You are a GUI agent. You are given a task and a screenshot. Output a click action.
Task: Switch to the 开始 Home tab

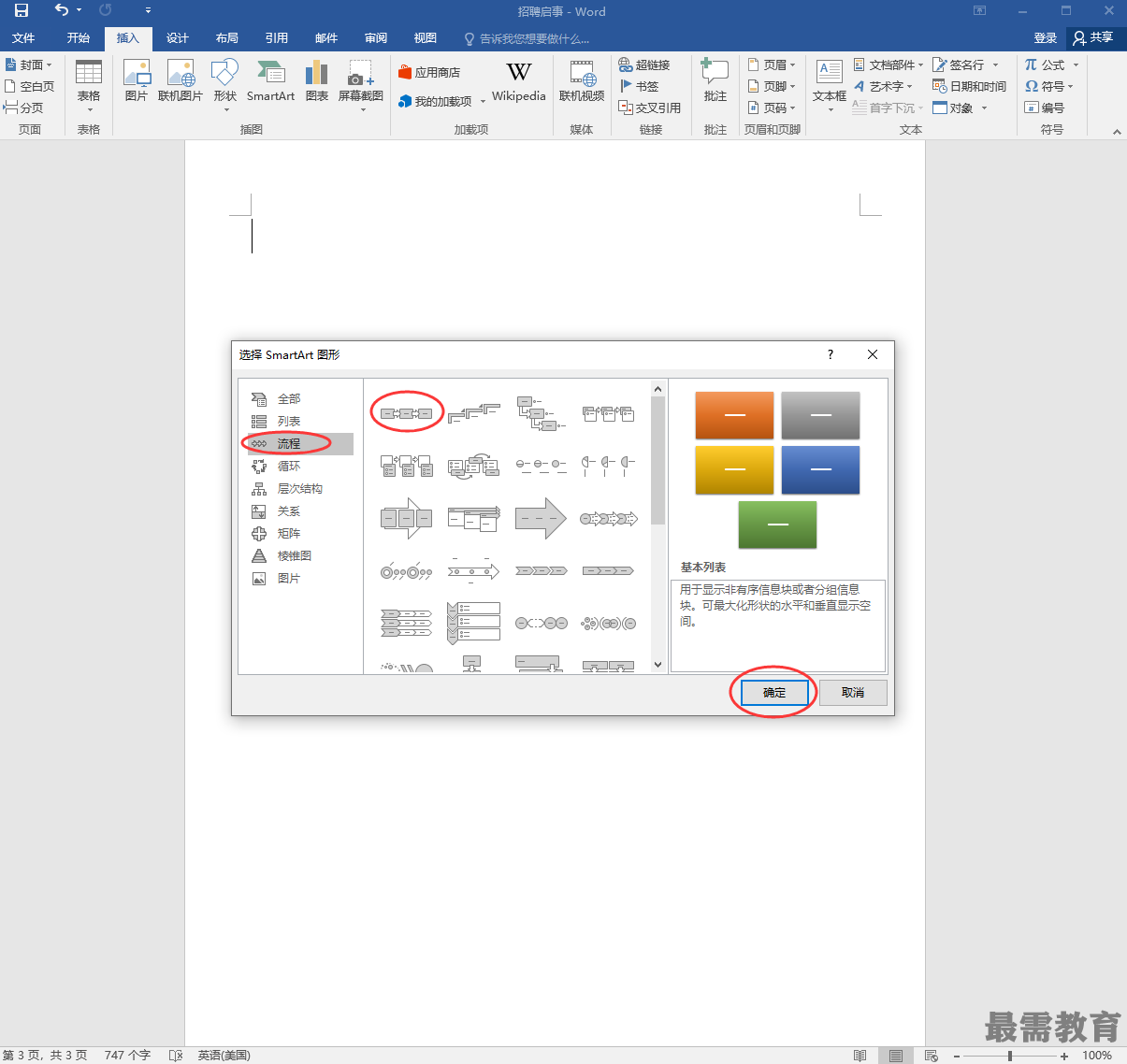pos(79,38)
